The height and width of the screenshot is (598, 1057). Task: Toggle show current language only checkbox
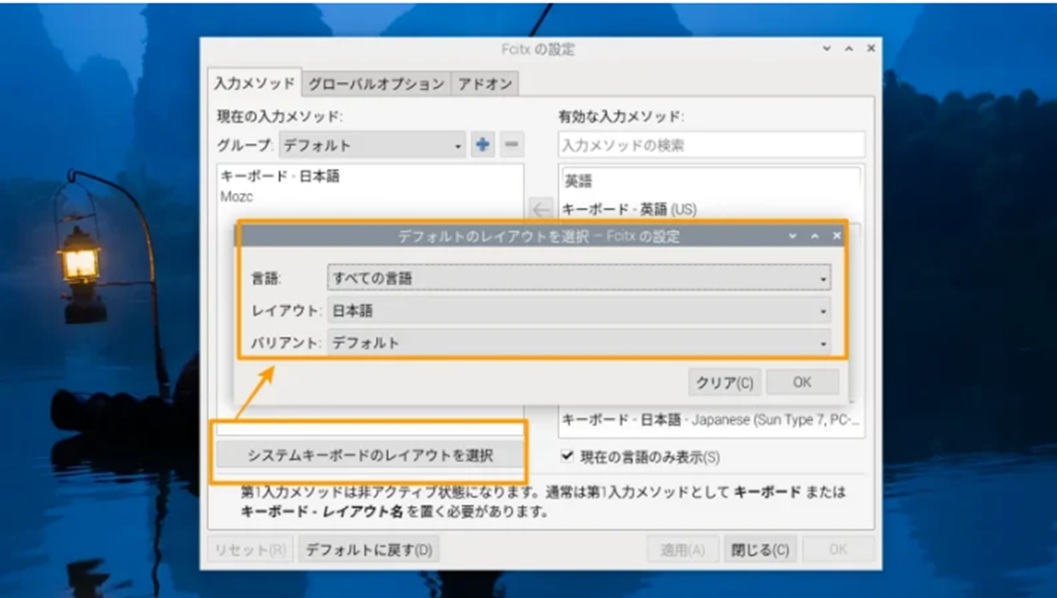point(567,456)
